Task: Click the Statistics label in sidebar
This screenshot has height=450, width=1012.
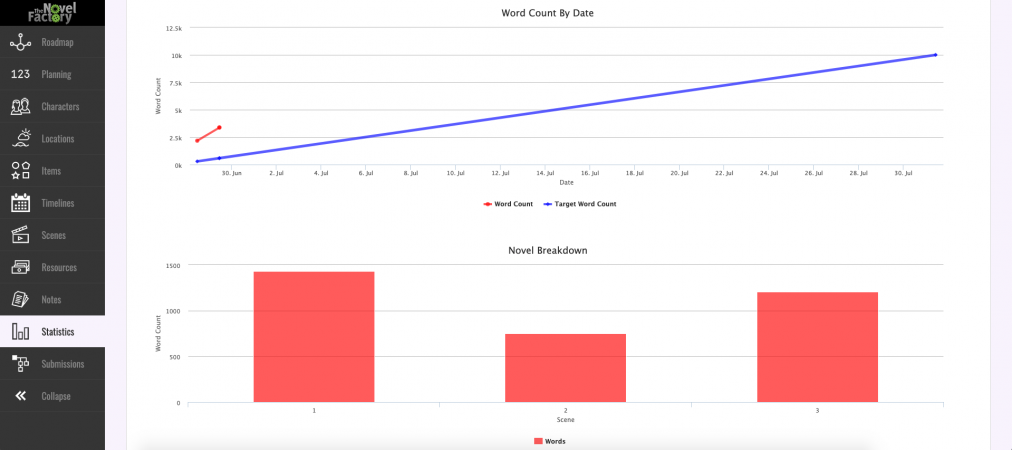Action: click(58, 332)
